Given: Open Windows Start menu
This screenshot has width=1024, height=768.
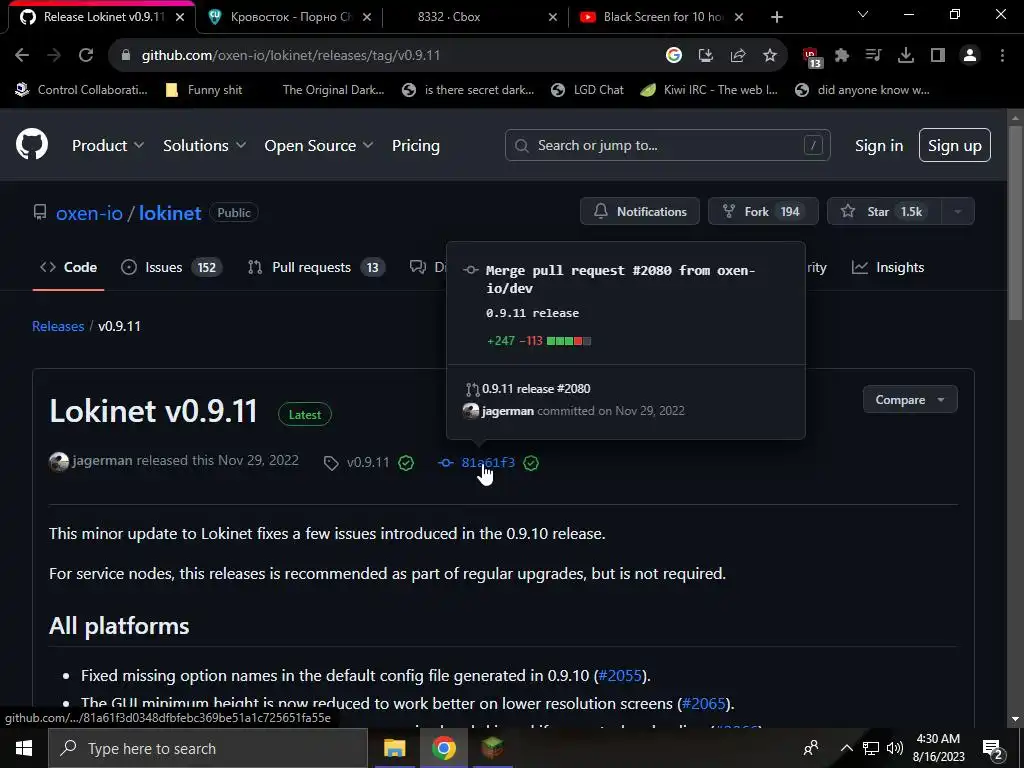Looking at the screenshot, I should coord(24,748).
